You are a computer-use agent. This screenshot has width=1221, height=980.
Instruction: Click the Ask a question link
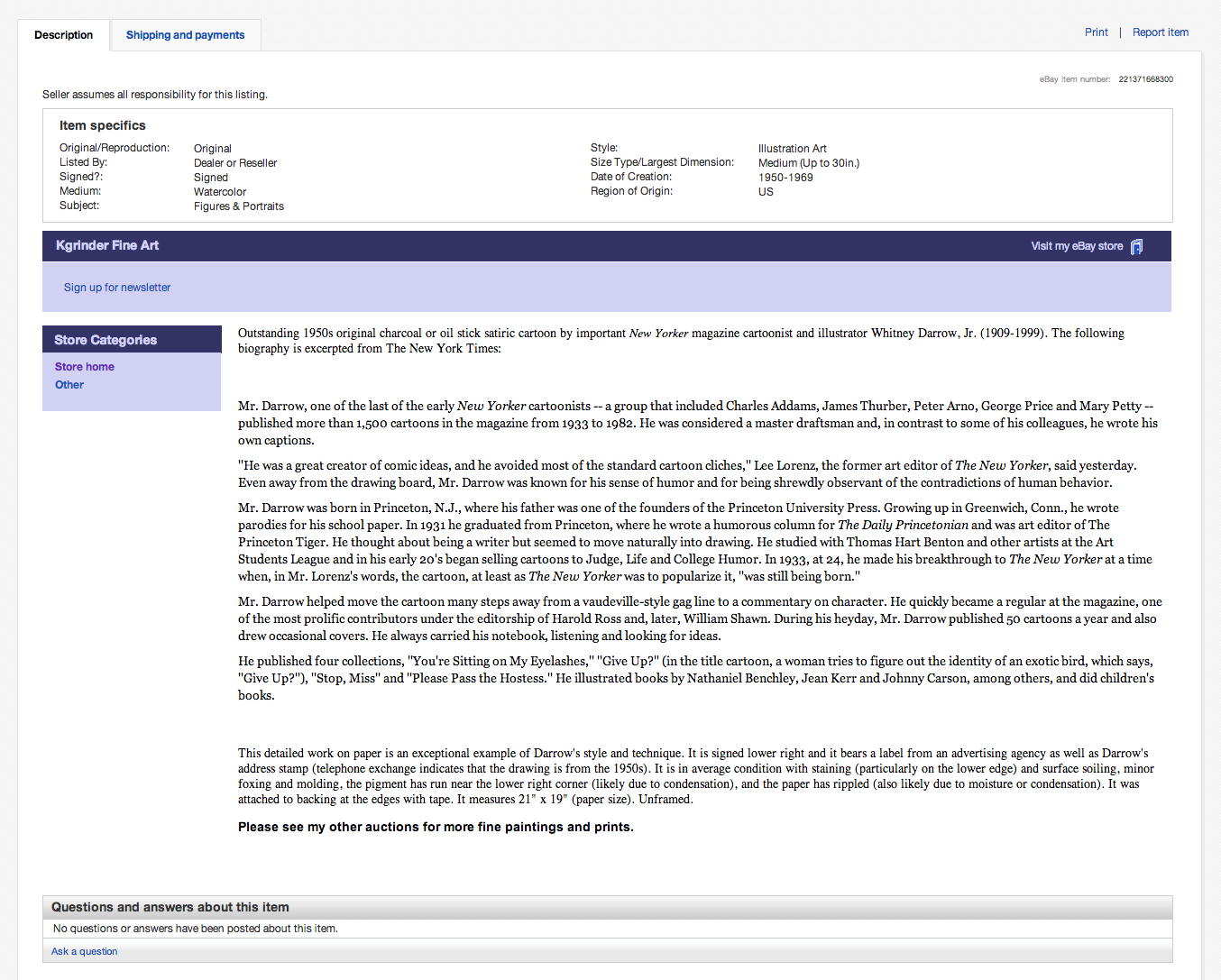click(84, 951)
